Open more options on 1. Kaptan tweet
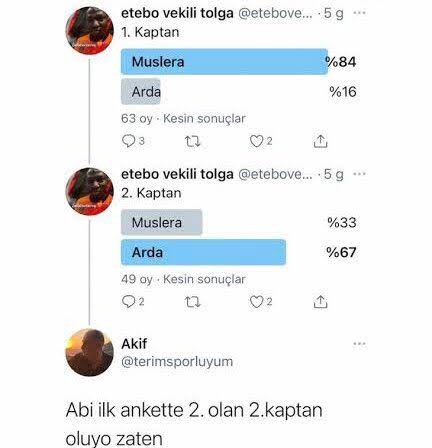This screenshot has width=432, height=448. [x=359, y=13]
